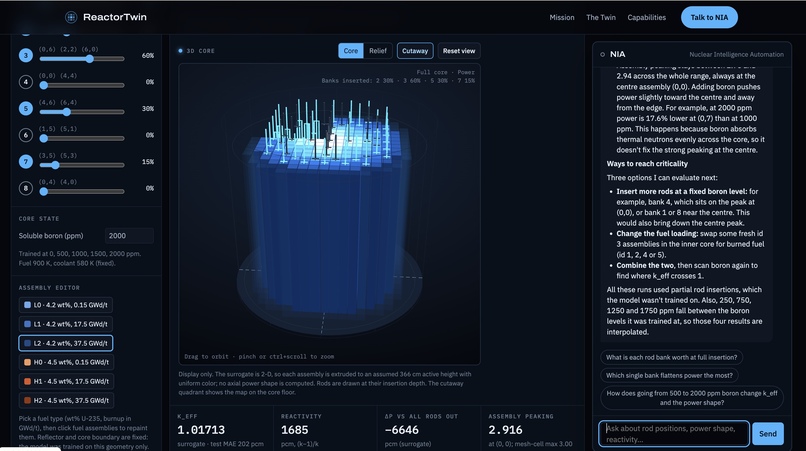This screenshot has height=451, width=806.
Task: Click the Talk to NIA button
Action: coord(709,17)
